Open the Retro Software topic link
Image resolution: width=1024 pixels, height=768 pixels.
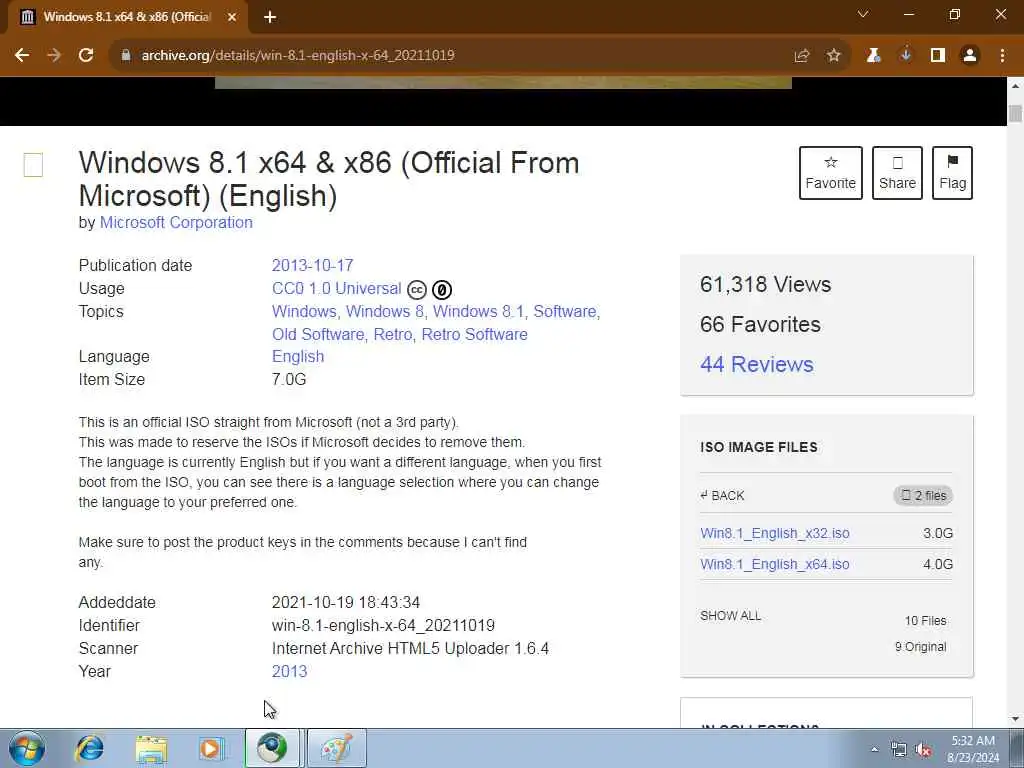(x=474, y=334)
